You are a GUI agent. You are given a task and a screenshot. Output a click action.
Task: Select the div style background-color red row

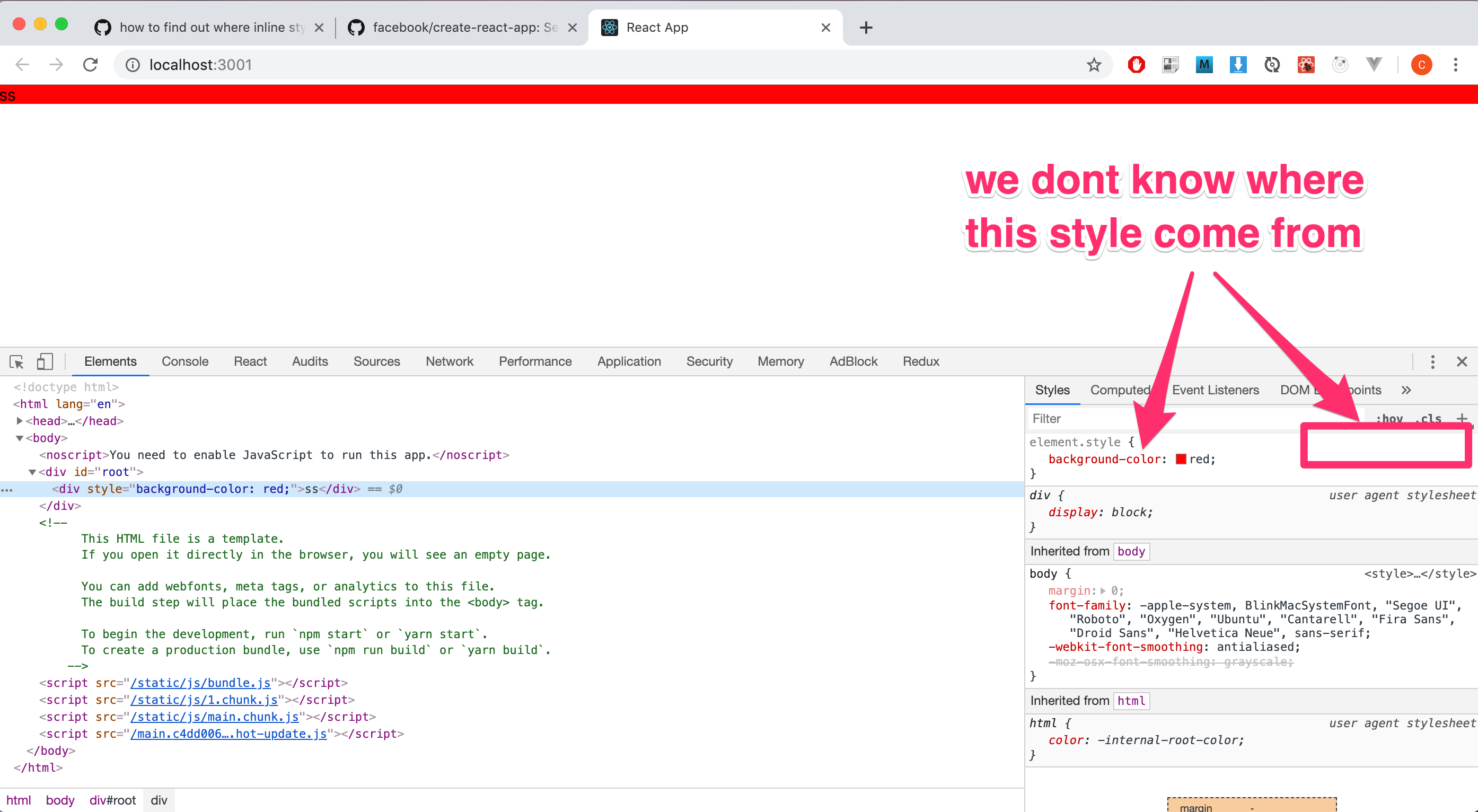coord(512,489)
